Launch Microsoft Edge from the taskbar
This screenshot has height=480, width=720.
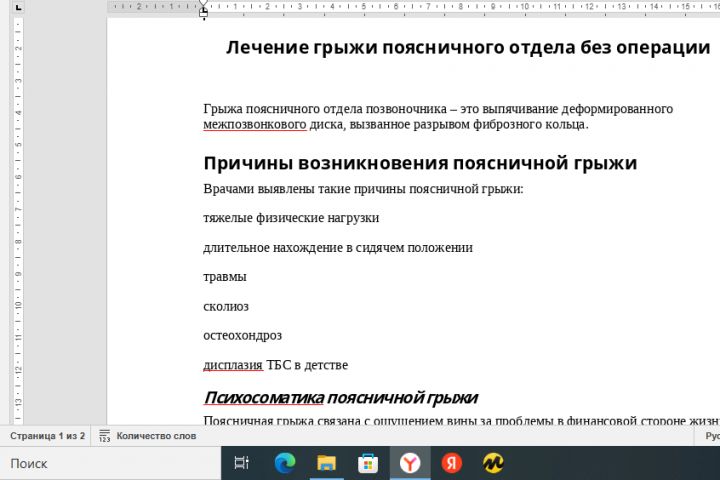click(x=285, y=463)
